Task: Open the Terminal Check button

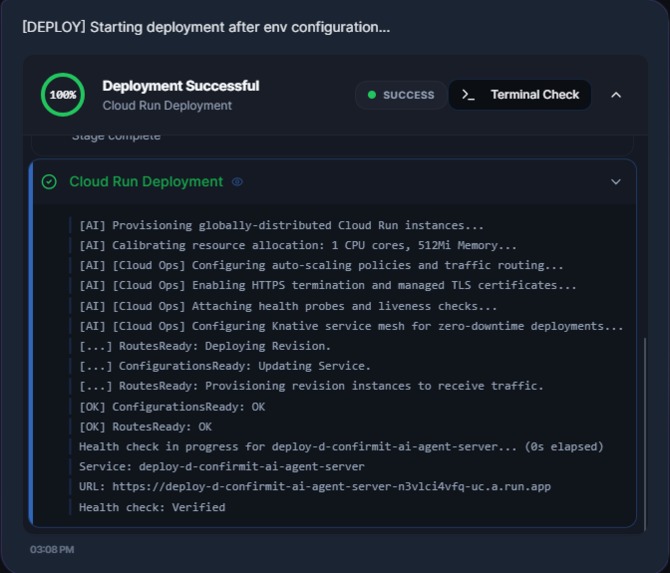Action: click(520, 94)
